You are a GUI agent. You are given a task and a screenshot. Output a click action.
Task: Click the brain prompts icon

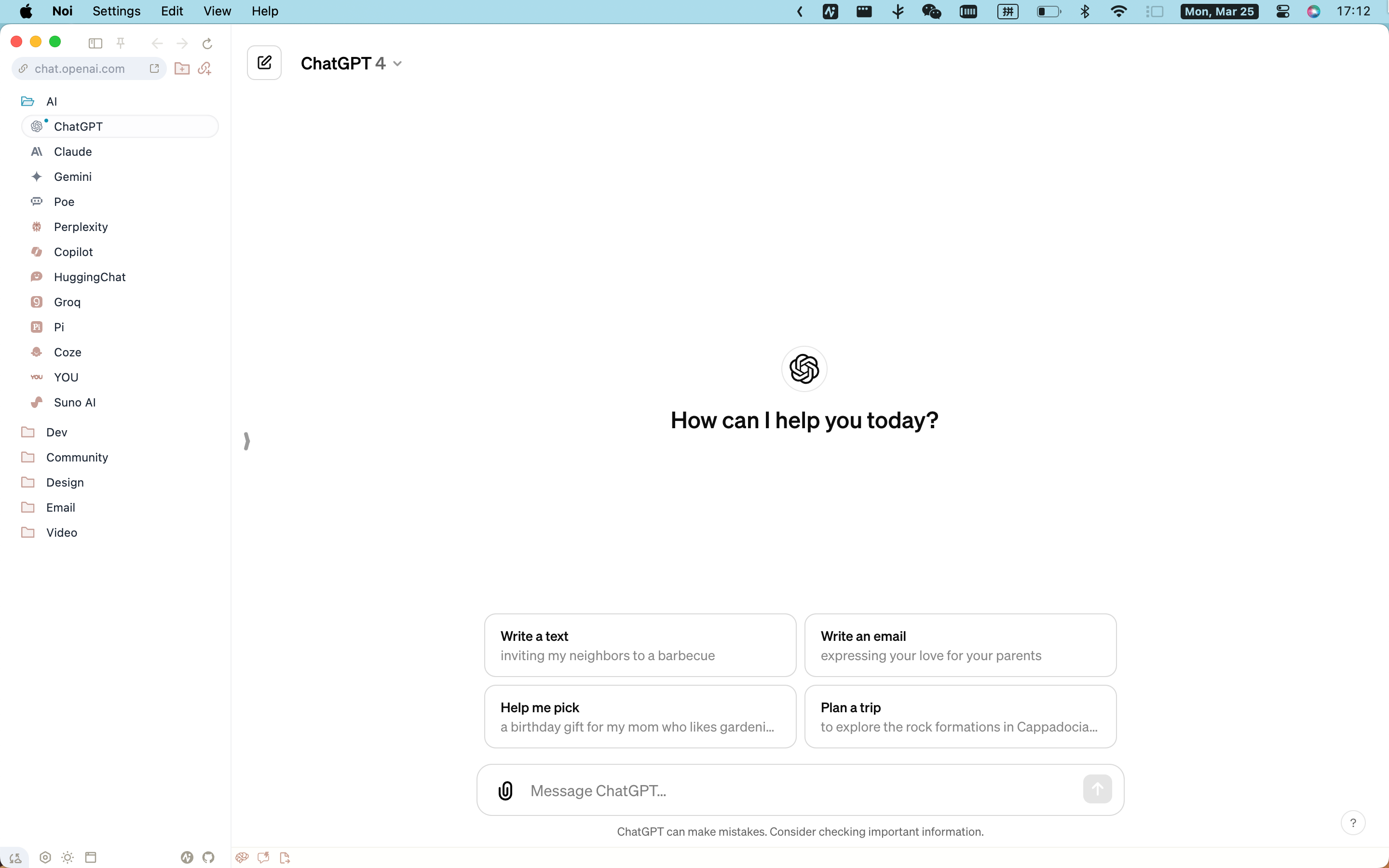click(x=242, y=857)
